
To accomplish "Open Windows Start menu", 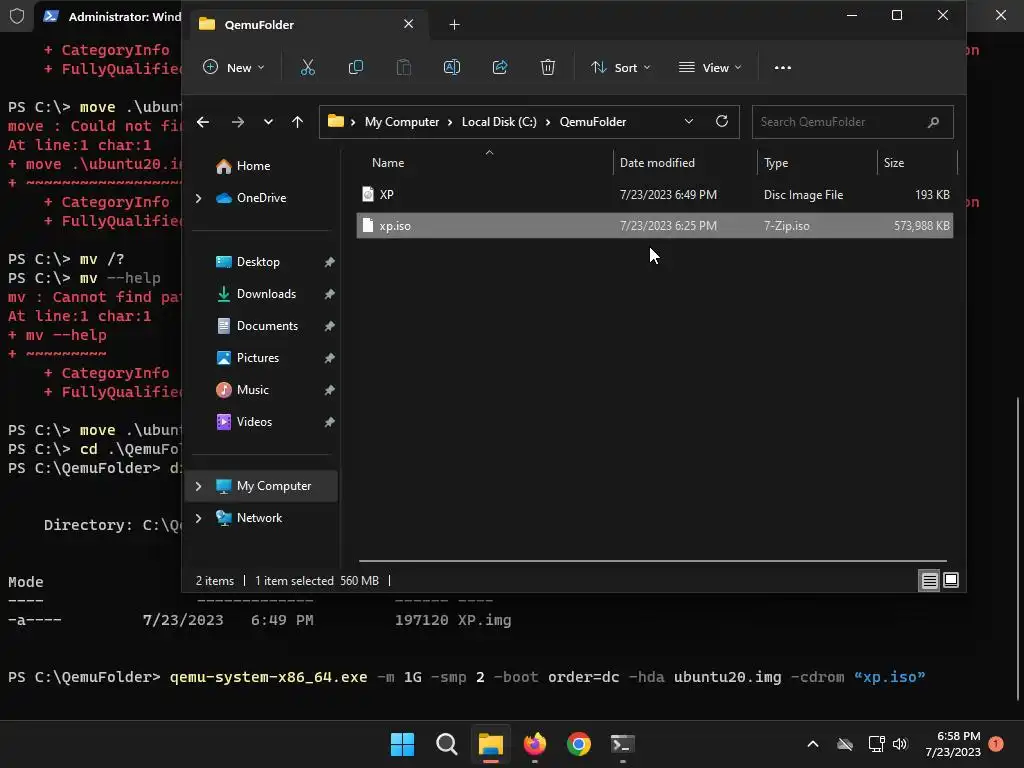I will pyautogui.click(x=402, y=744).
